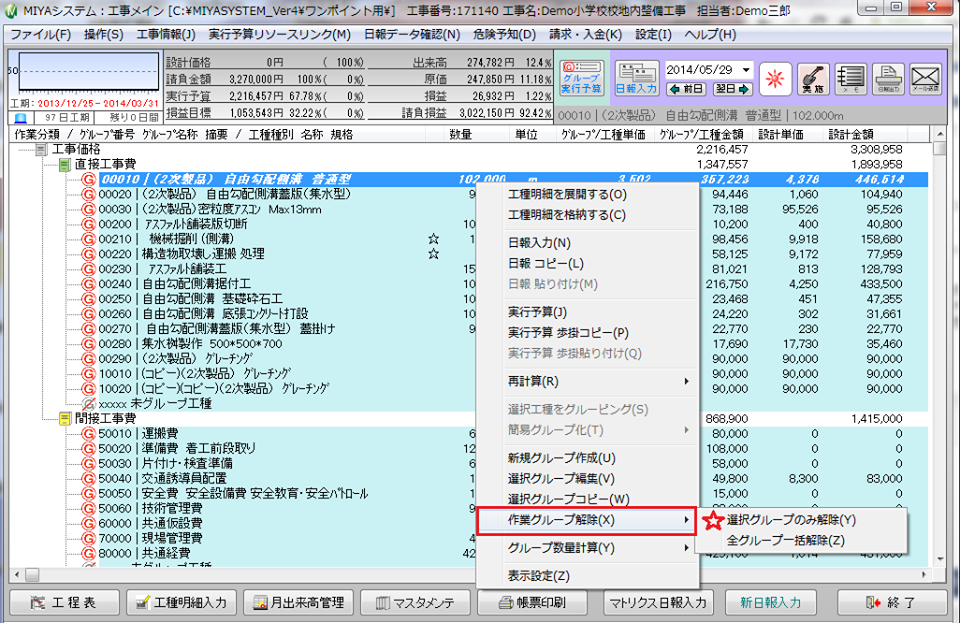The image size is (960, 623).
Task: Click the 実施 shovel icon
Action: pos(813,79)
